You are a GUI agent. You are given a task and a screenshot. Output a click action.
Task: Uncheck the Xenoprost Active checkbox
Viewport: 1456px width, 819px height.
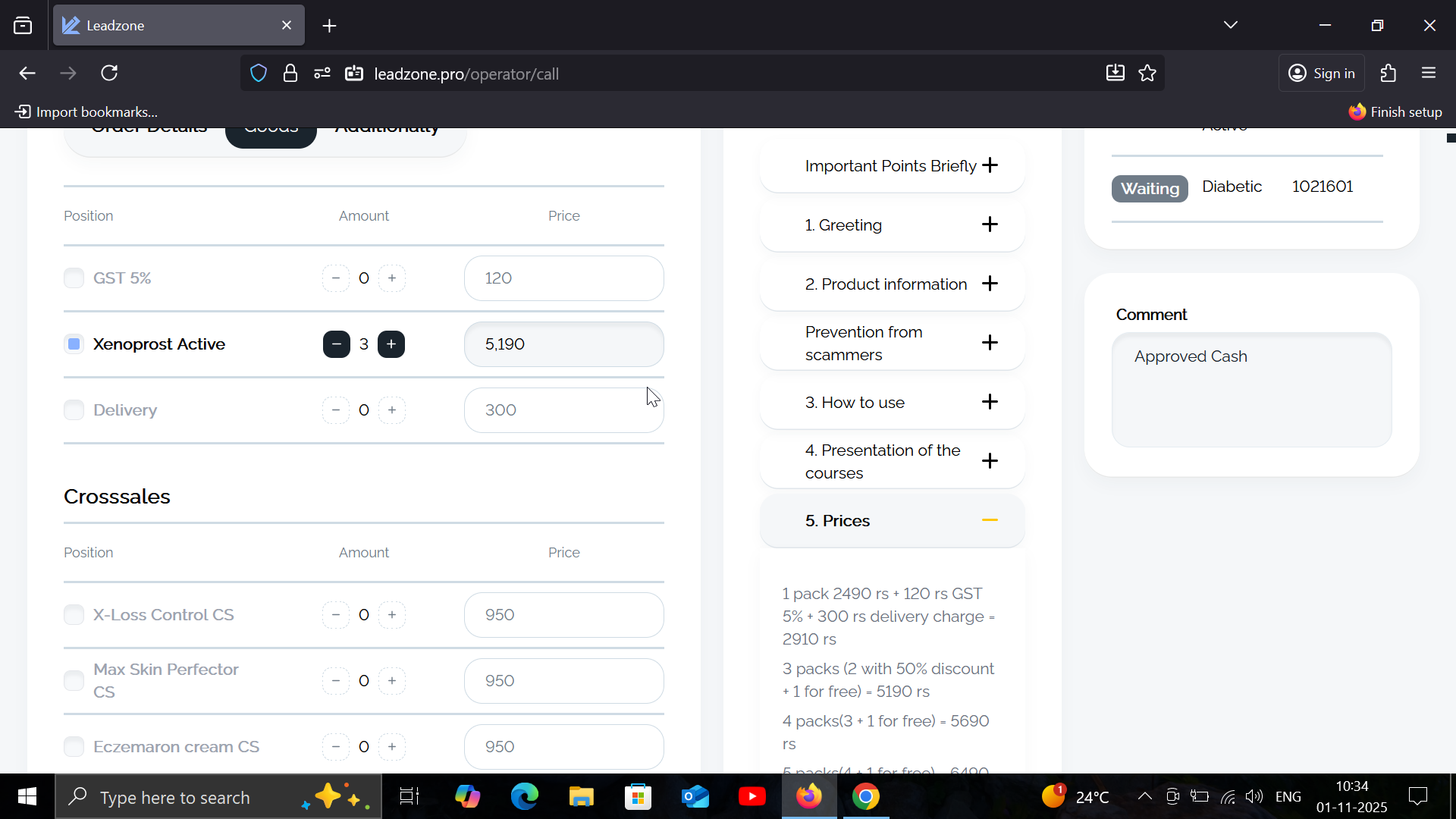pyautogui.click(x=74, y=344)
